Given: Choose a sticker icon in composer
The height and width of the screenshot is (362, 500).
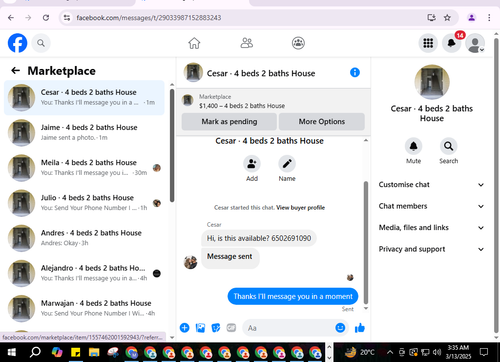Looking at the screenshot, I should (216, 328).
